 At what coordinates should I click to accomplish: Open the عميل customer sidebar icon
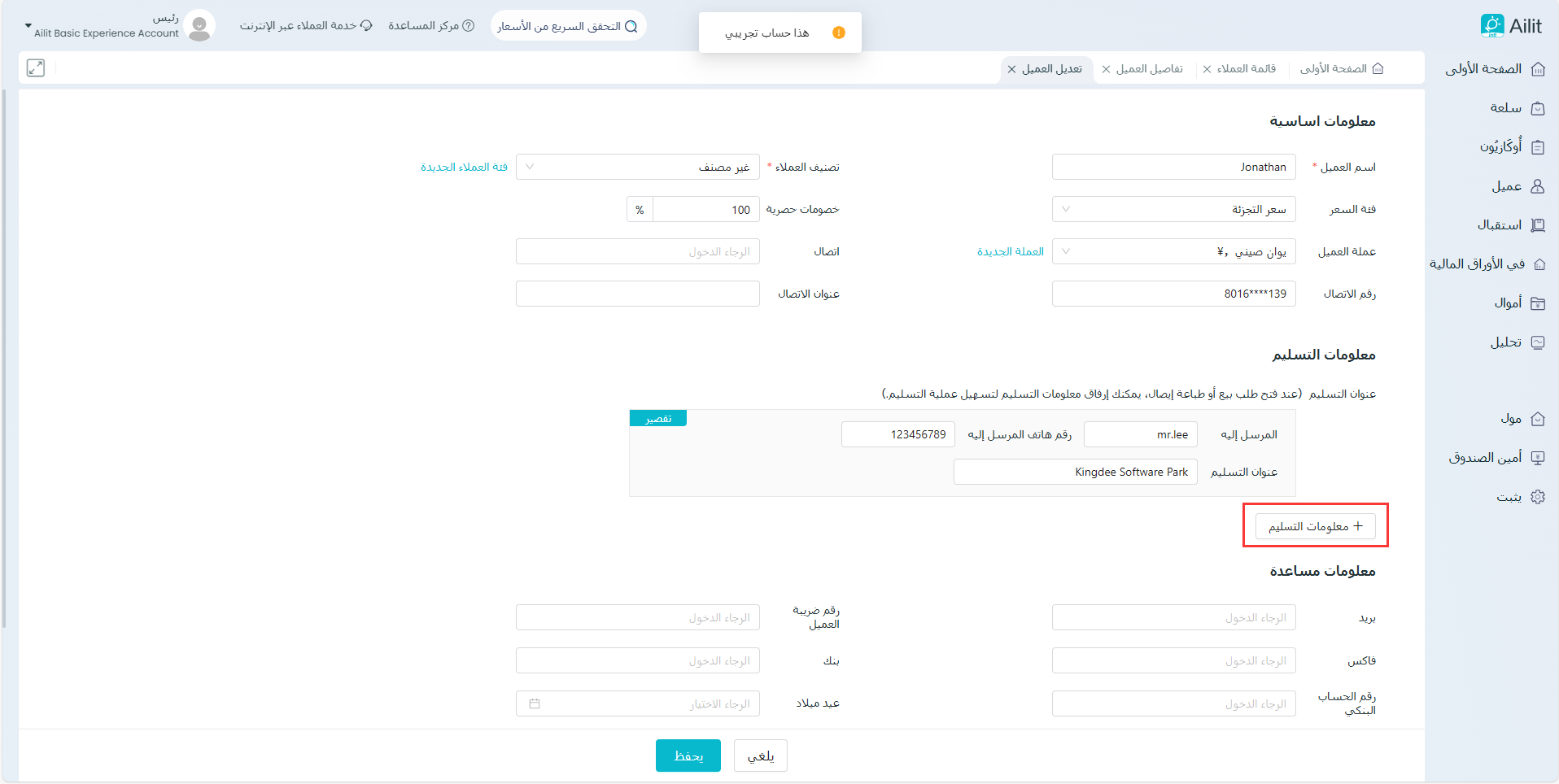[x=1537, y=186]
